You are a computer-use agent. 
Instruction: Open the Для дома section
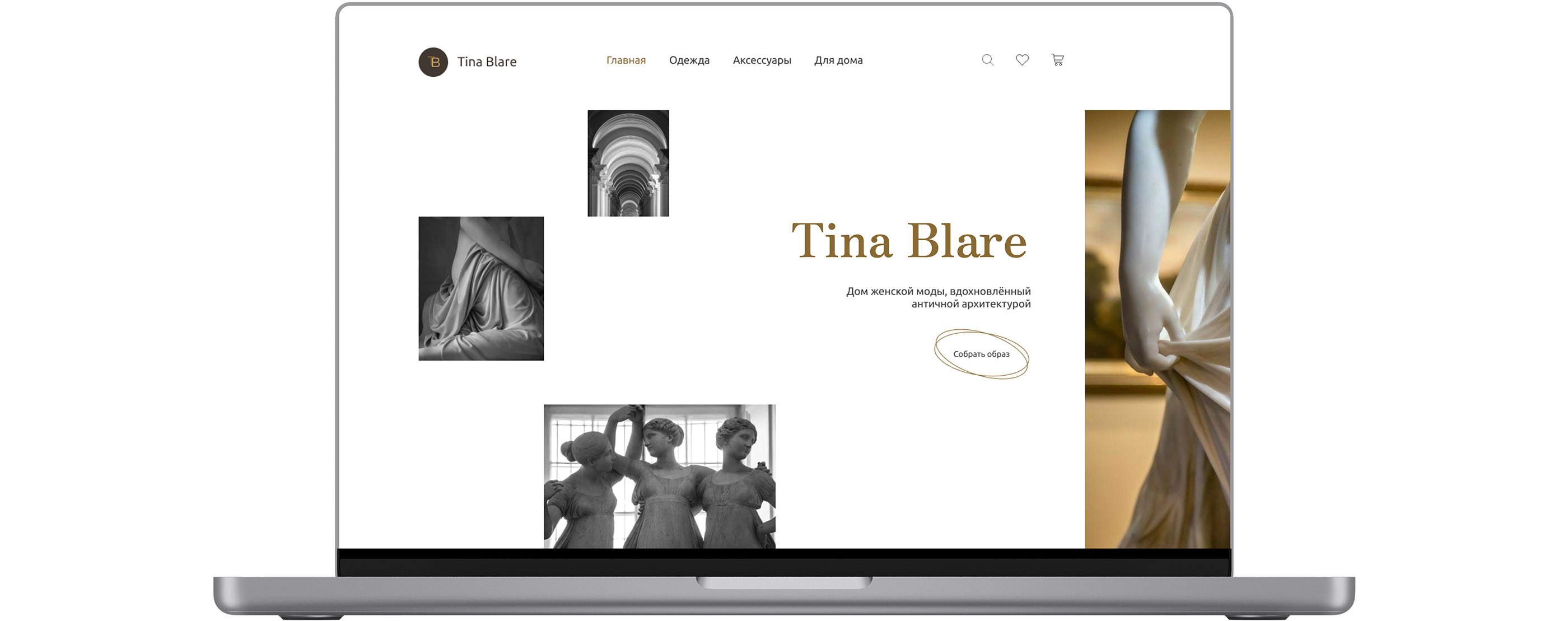(x=838, y=60)
